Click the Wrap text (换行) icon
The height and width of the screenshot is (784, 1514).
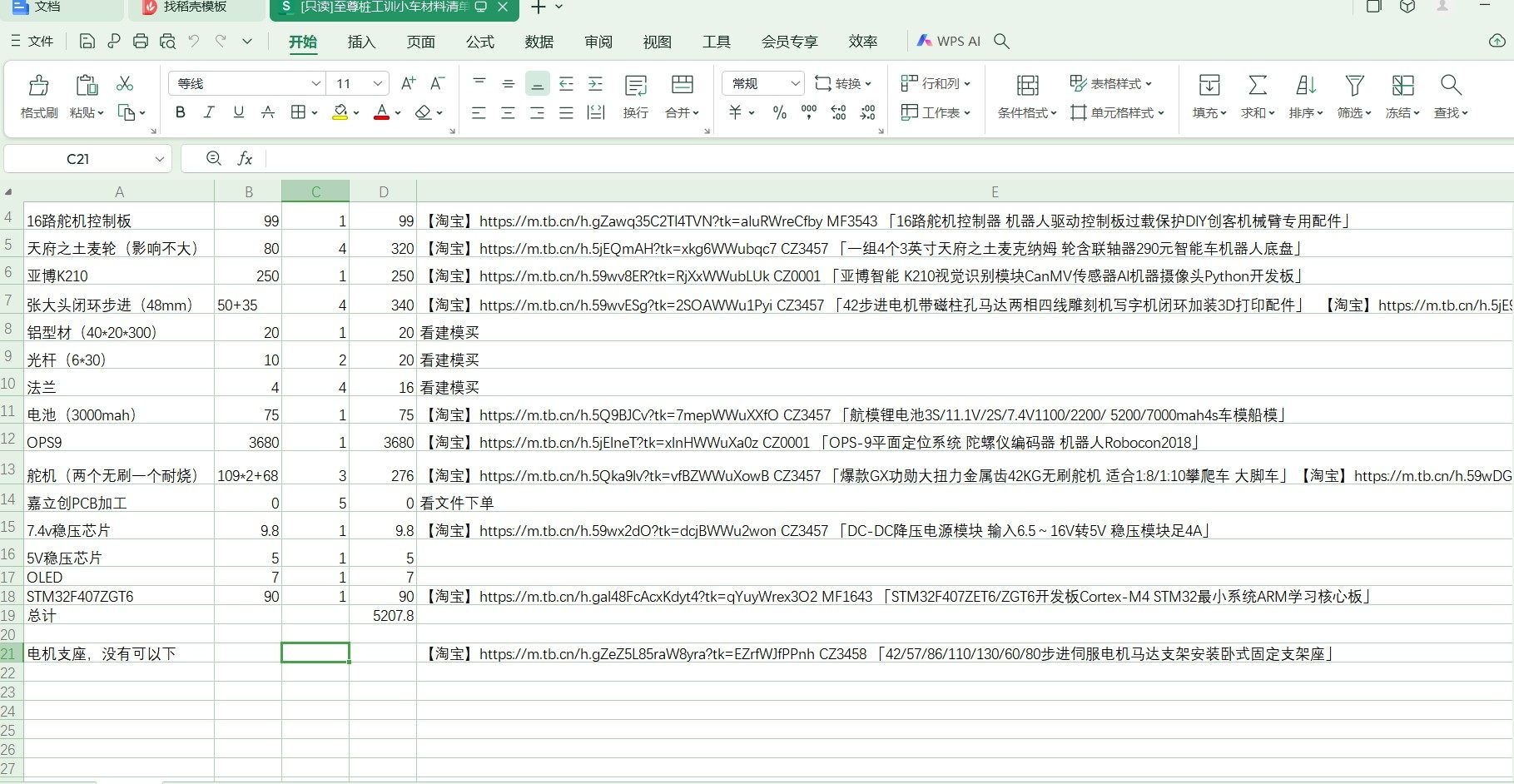click(x=635, y=86)
